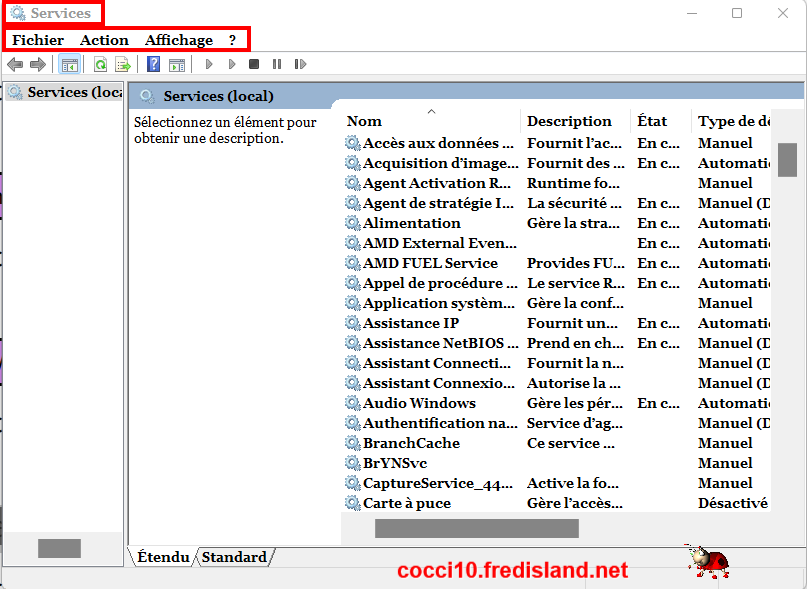Viewport: 807px width, 589px height.
Task: Click 'Ce service ...' description of BranchCache
Action: pyautogui.click(x=570, y=443)
